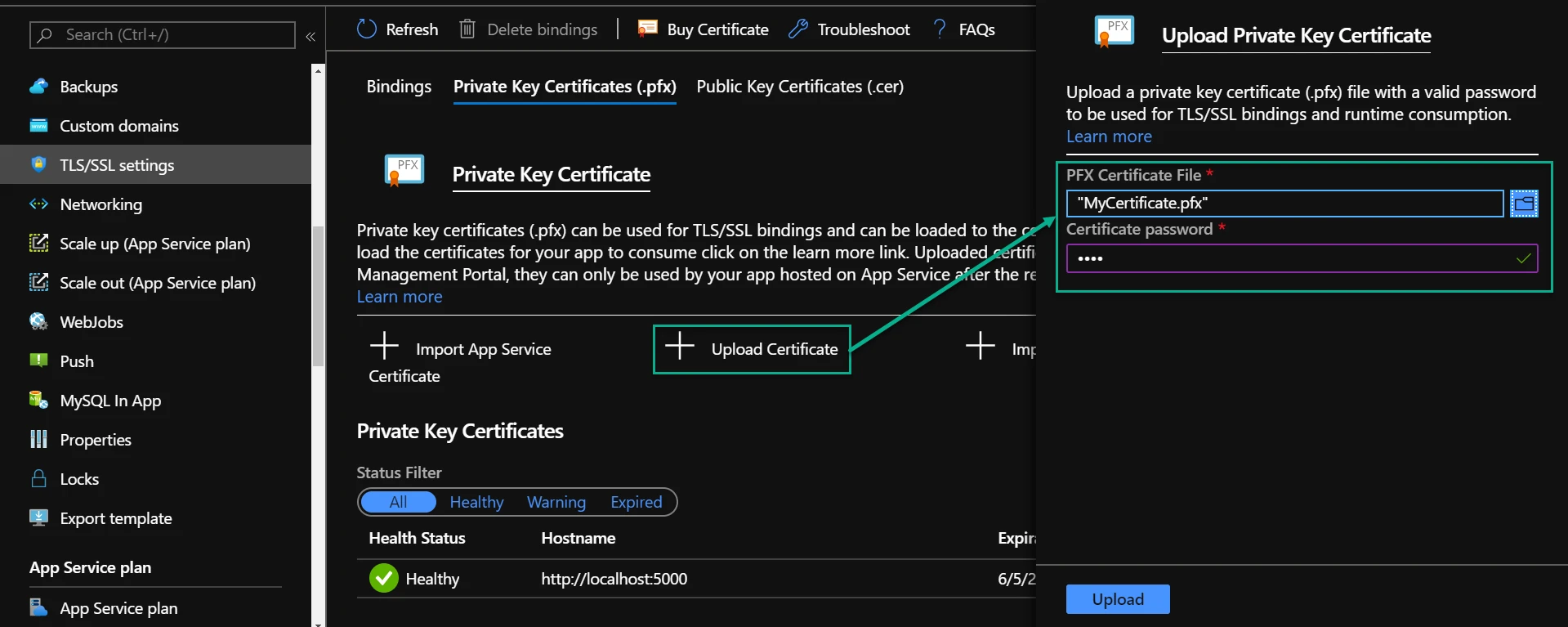Click the PFX Certificate File field
This screenshot has width=1568, height=627.
tap(1284, 203)
